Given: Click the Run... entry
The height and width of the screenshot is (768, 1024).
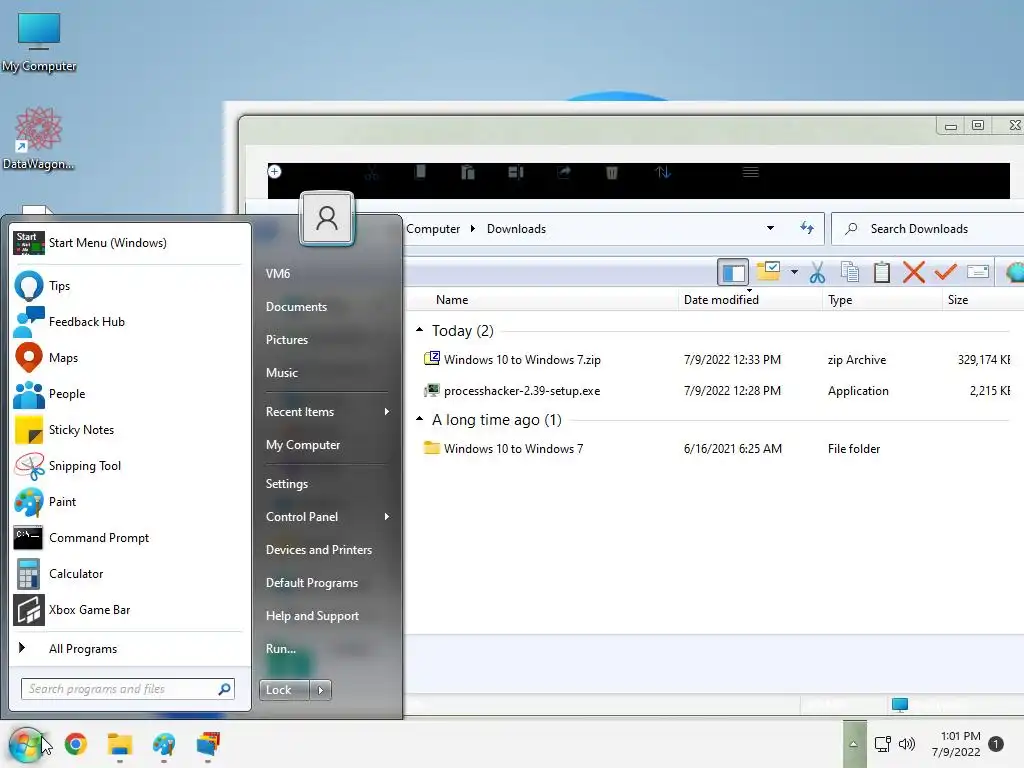Looking at the screenshot, I should tap(281, 648).
